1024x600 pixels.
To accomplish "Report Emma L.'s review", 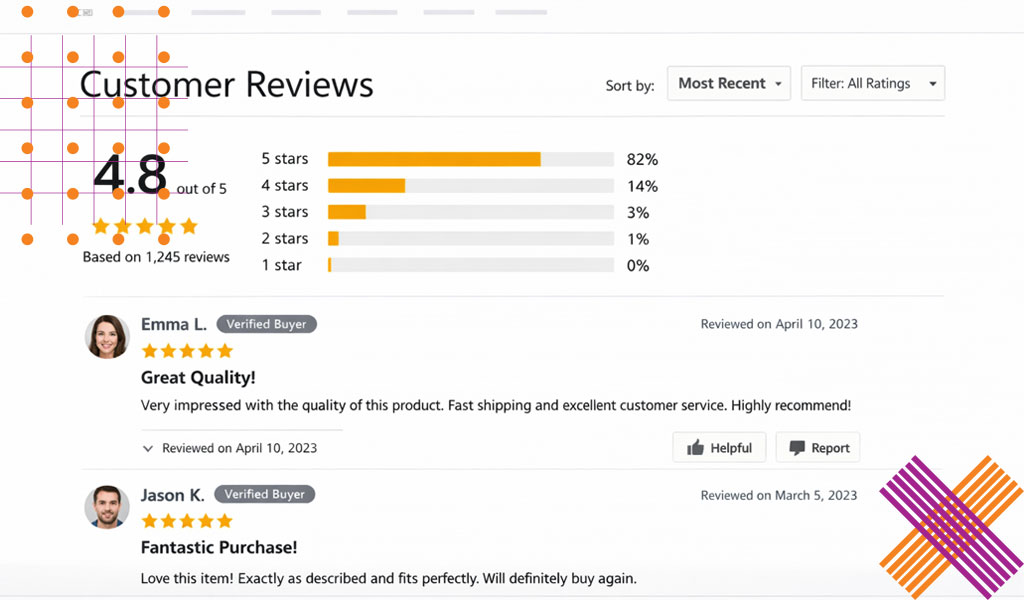I will (818, 448).
